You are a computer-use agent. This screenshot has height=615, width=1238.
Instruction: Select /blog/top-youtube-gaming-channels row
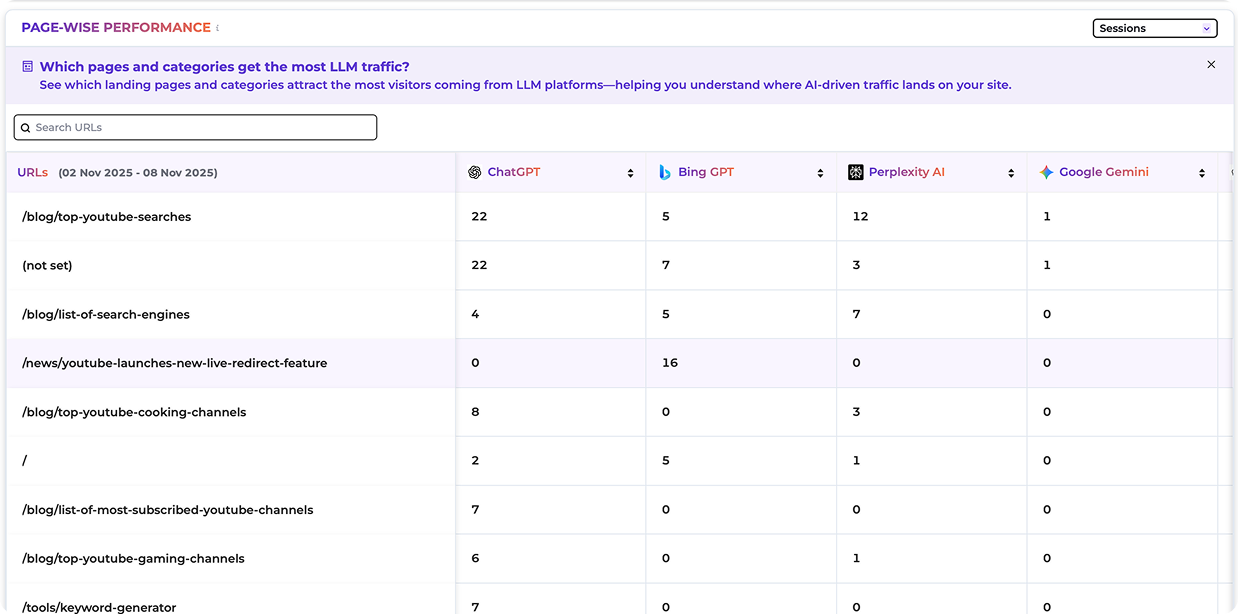click(x=132, y=559)
